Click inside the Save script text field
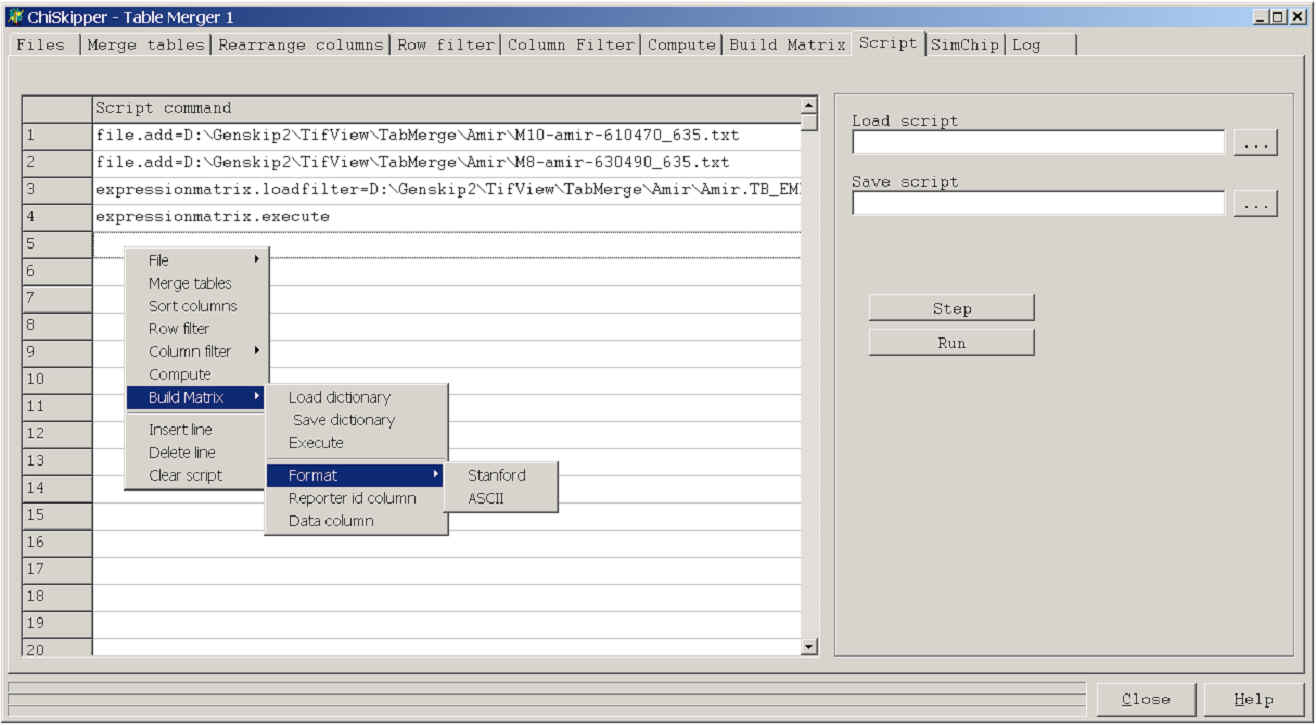Screen dimensions: 1316x726 click(1037, 204)
